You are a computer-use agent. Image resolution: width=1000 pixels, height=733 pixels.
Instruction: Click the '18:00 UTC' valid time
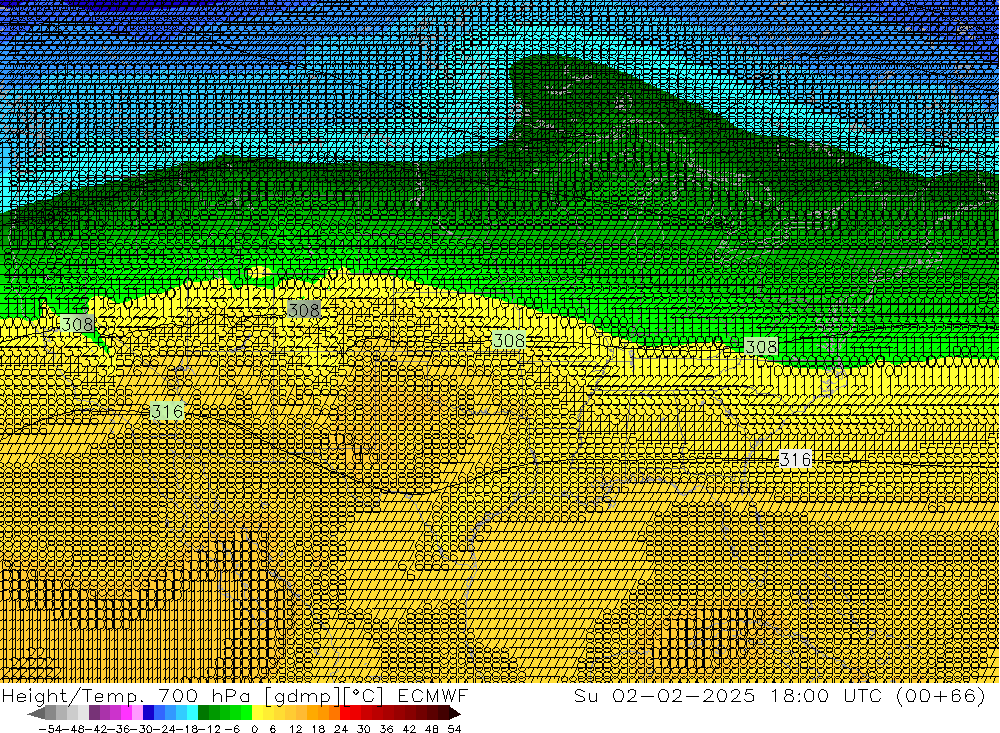[x=828, y=696]
